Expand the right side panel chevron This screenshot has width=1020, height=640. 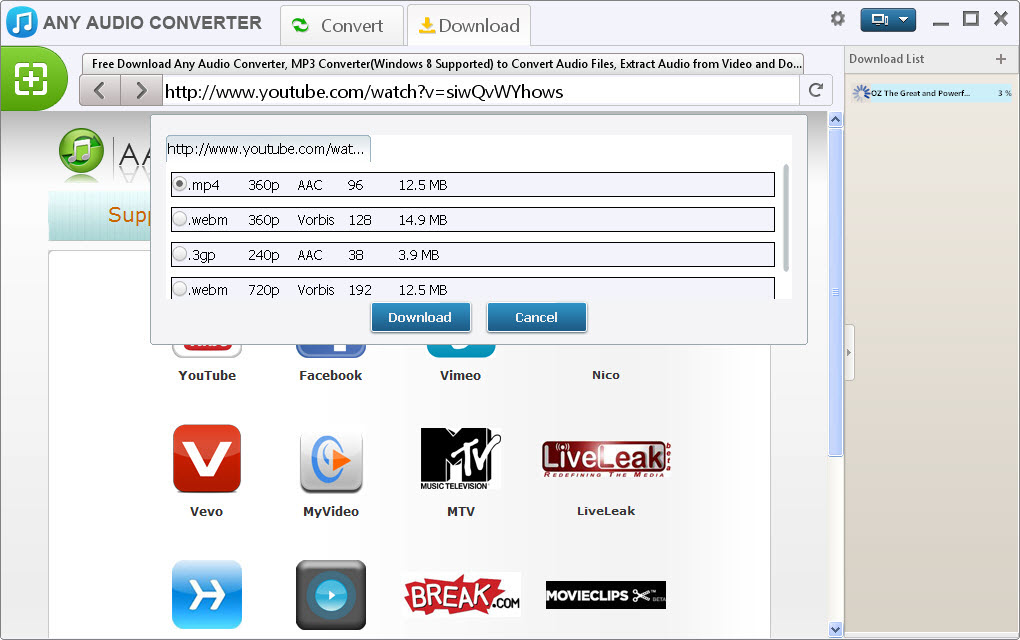pos(848,352)
